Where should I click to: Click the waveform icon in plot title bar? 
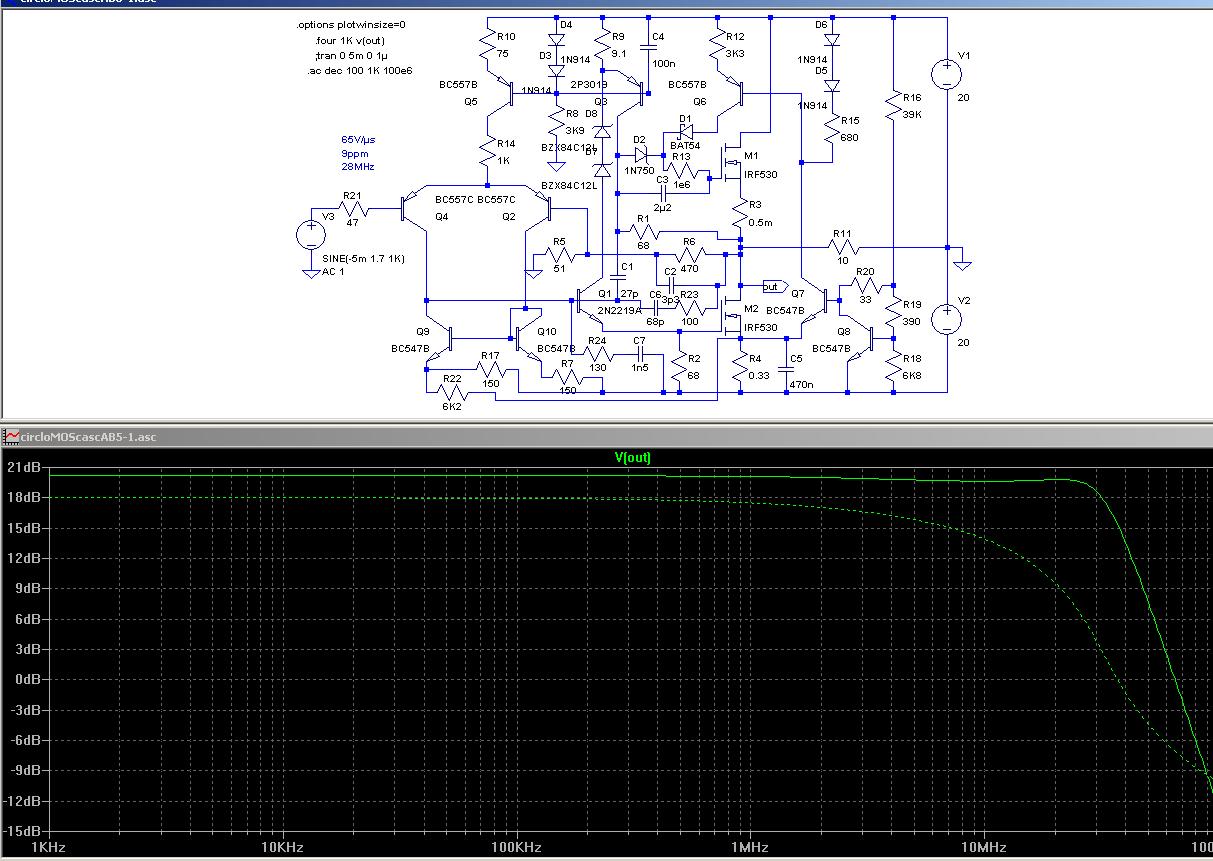pos(11,436)
